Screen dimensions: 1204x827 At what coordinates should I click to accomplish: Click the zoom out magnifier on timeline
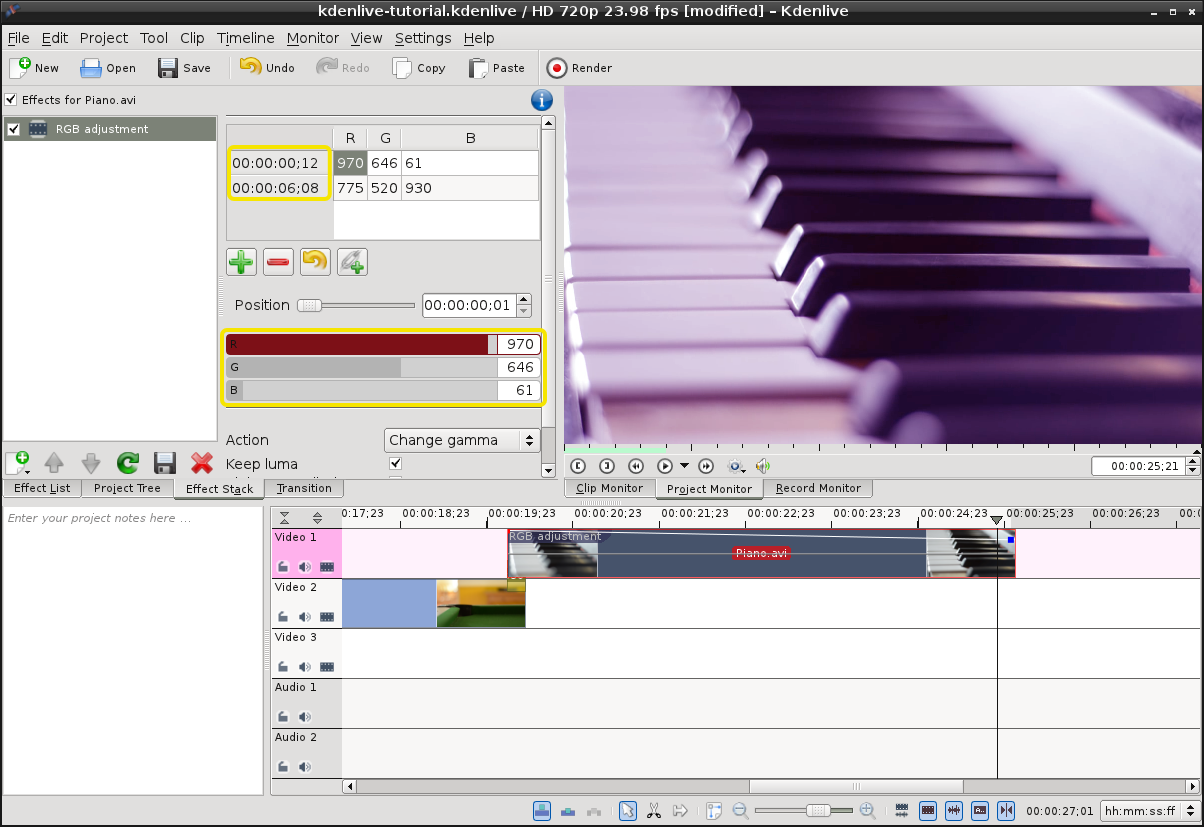tap(740, 810)
